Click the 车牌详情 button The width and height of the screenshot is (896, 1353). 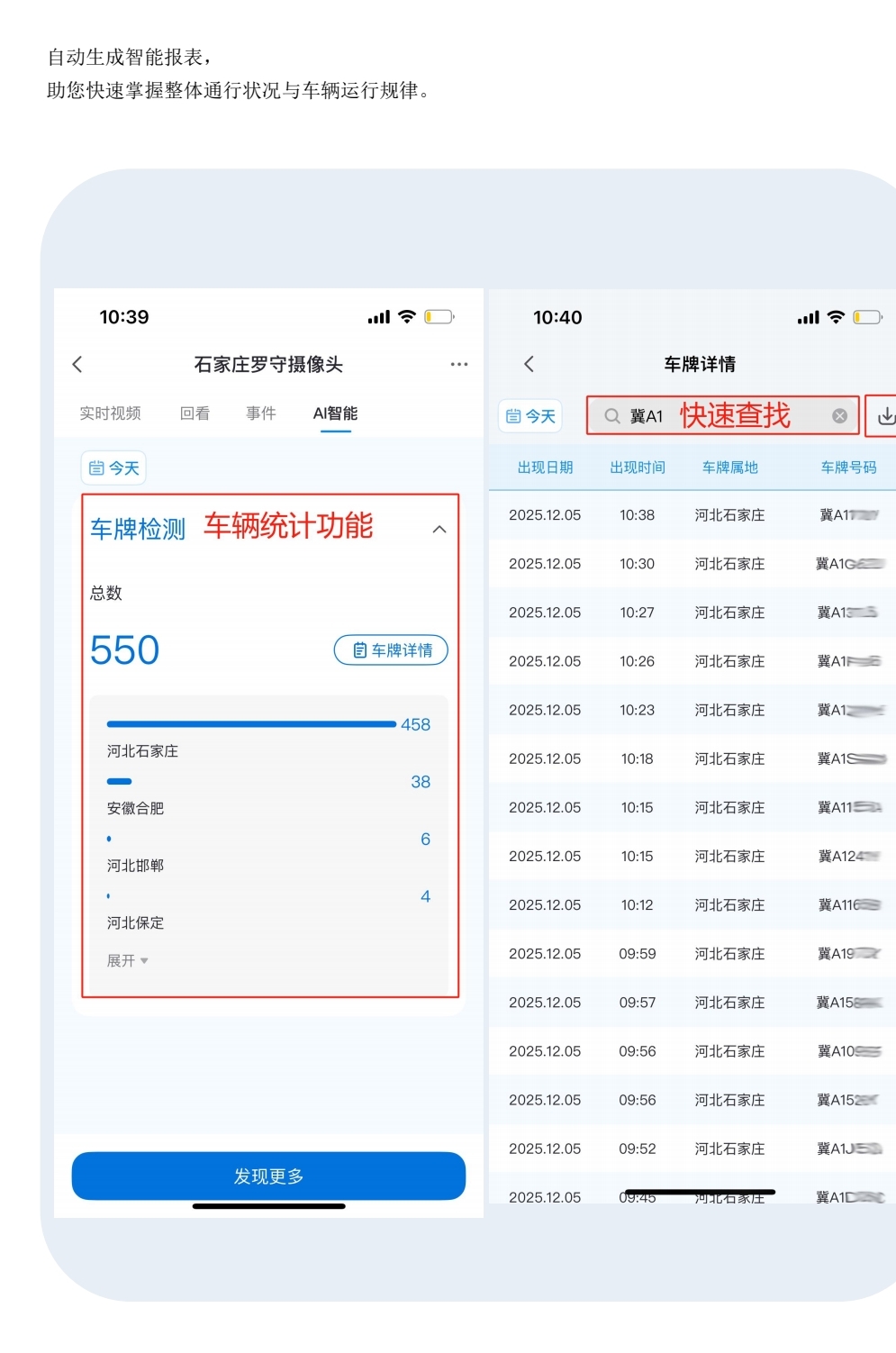click(x=391, y=649)
